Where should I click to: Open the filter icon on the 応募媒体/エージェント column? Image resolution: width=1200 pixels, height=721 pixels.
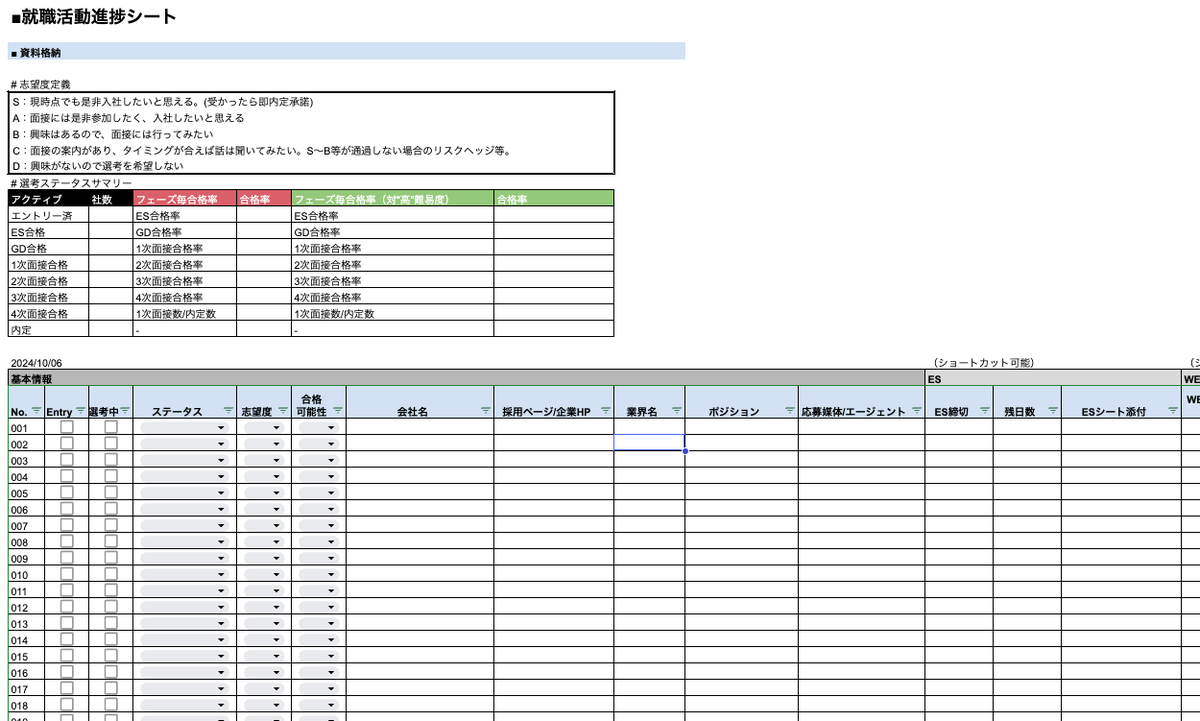pos(917,411)
